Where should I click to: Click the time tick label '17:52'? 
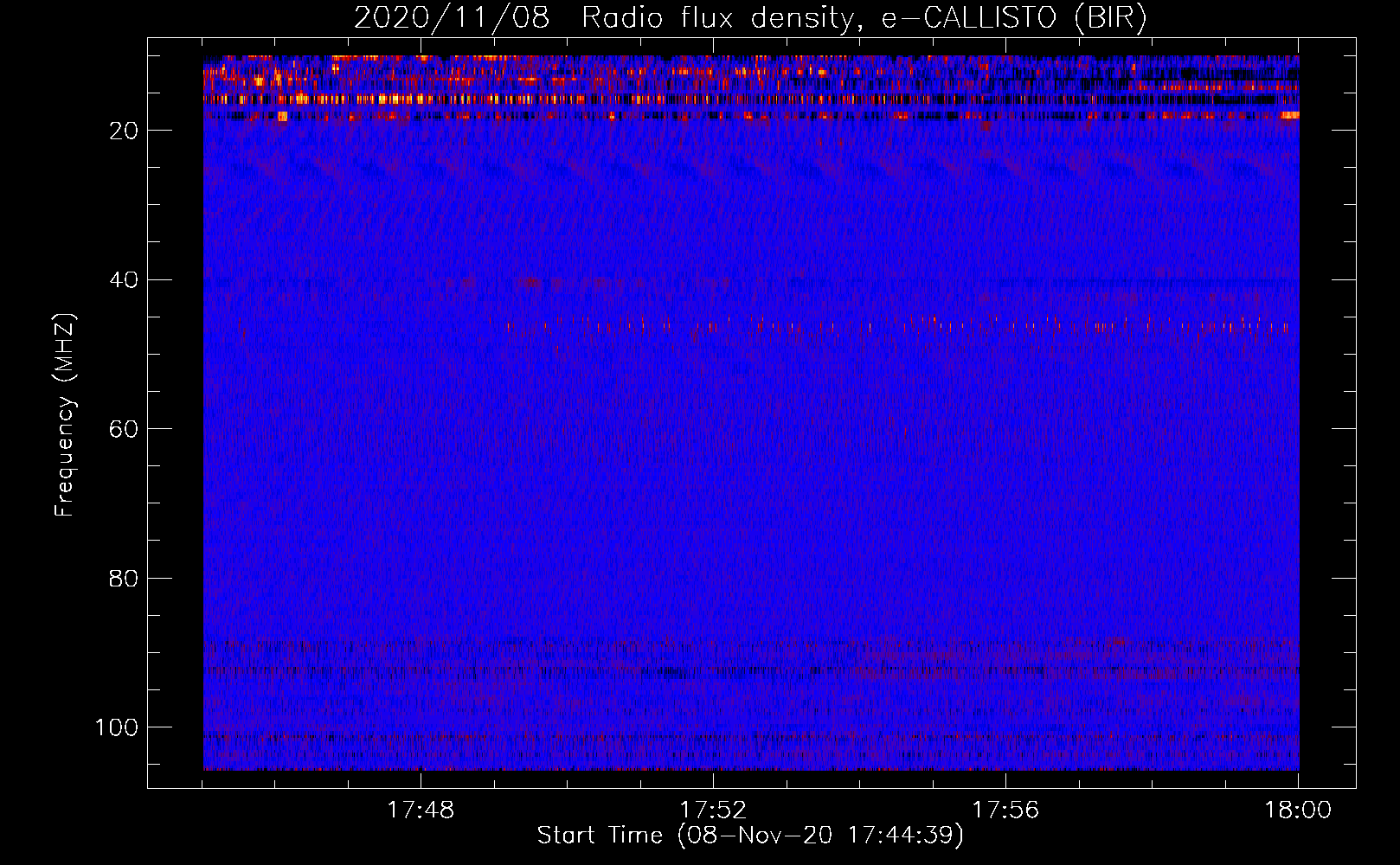(x=713, y=811)
